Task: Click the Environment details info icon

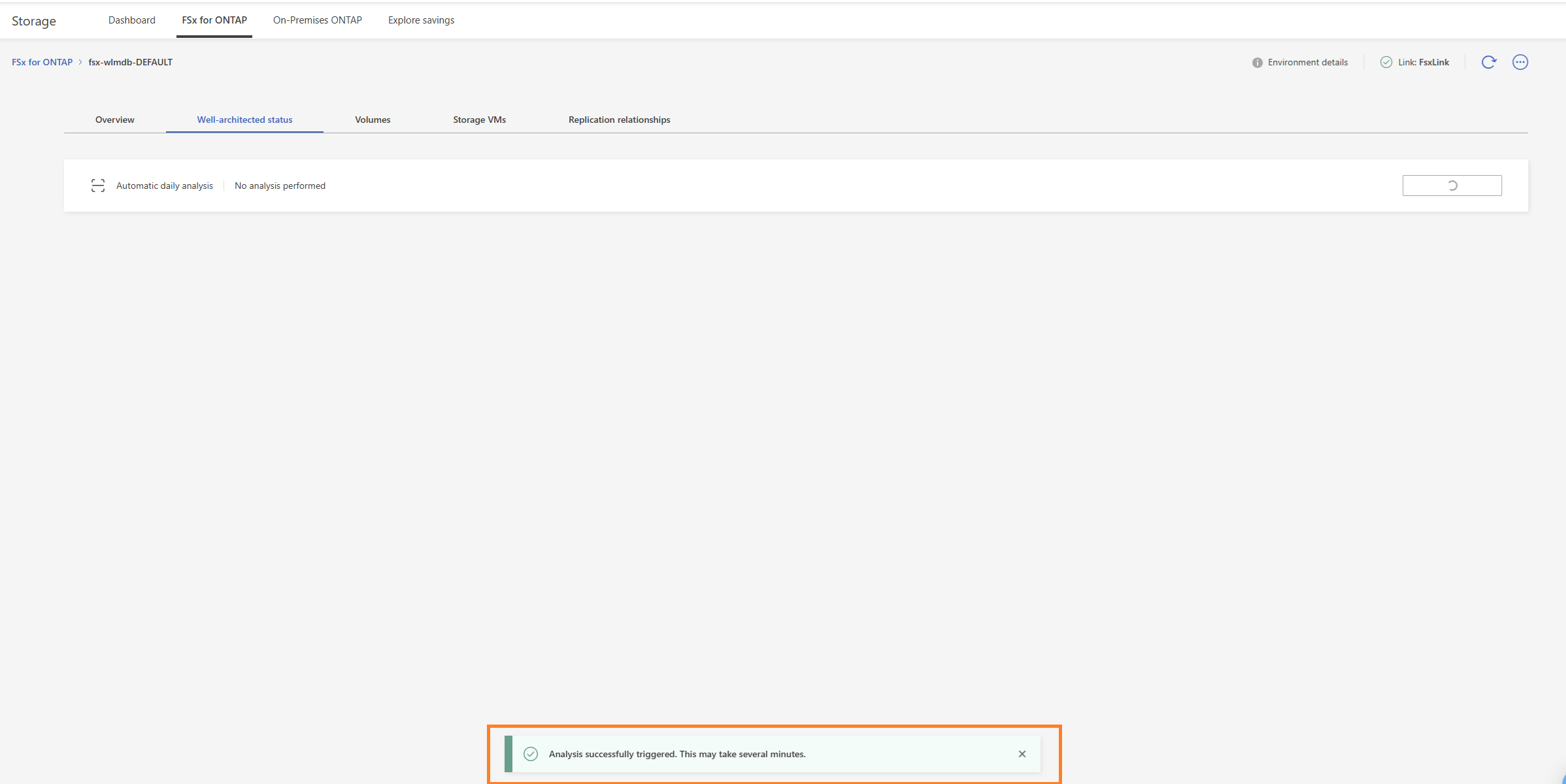Action: click(1258, 63)
